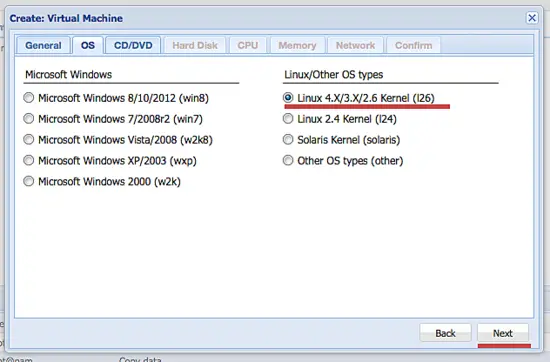Click the Back button
The image size is (550, 362).
pos(445,333)
